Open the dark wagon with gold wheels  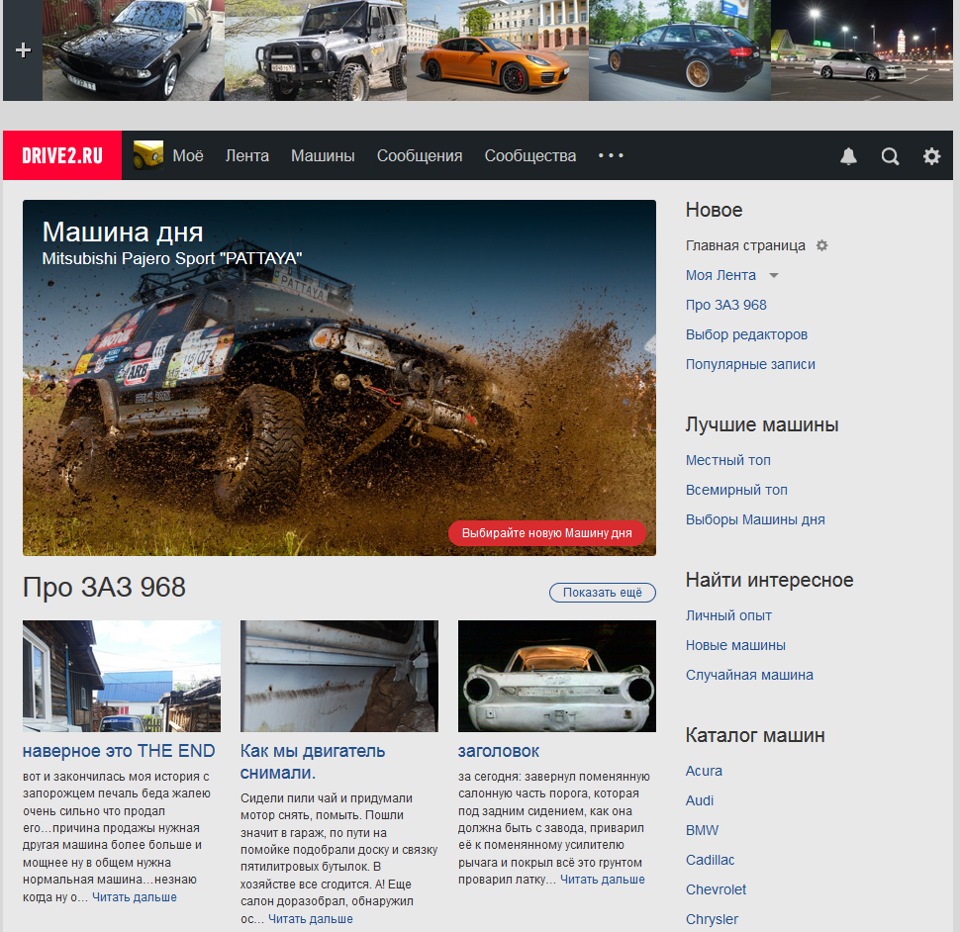point(680,50)
